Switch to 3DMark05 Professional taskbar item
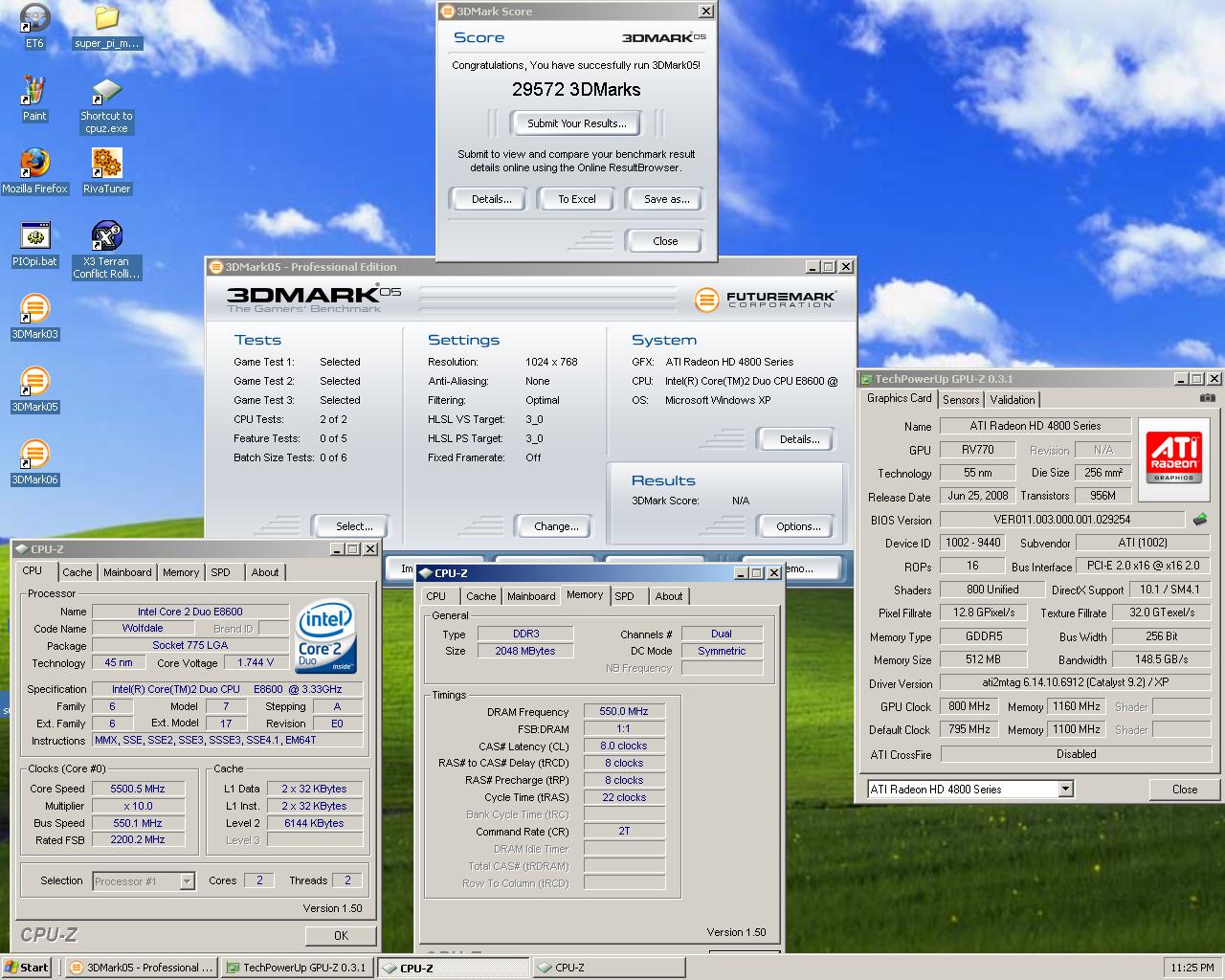Image resolution: width=1225 pixels, height=980 pixels. pyautogui.click(x=142, y=968)
